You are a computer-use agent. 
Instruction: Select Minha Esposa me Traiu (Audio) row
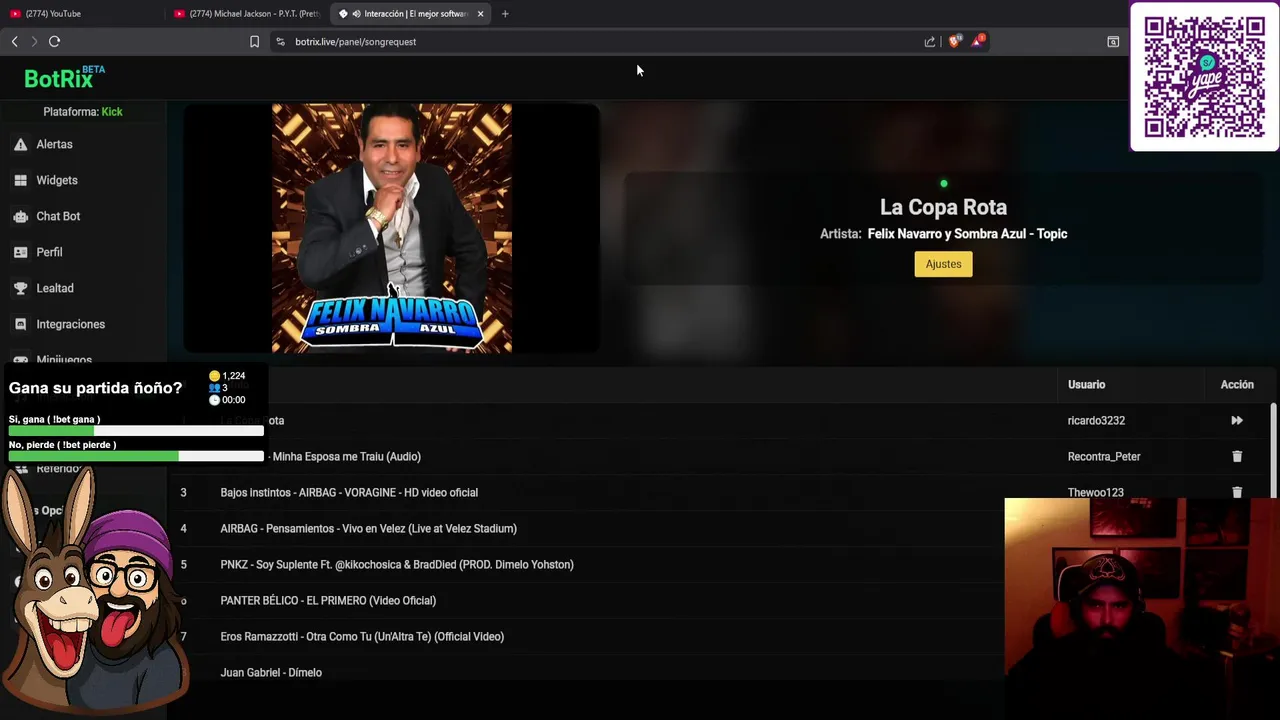coord(720,456)
